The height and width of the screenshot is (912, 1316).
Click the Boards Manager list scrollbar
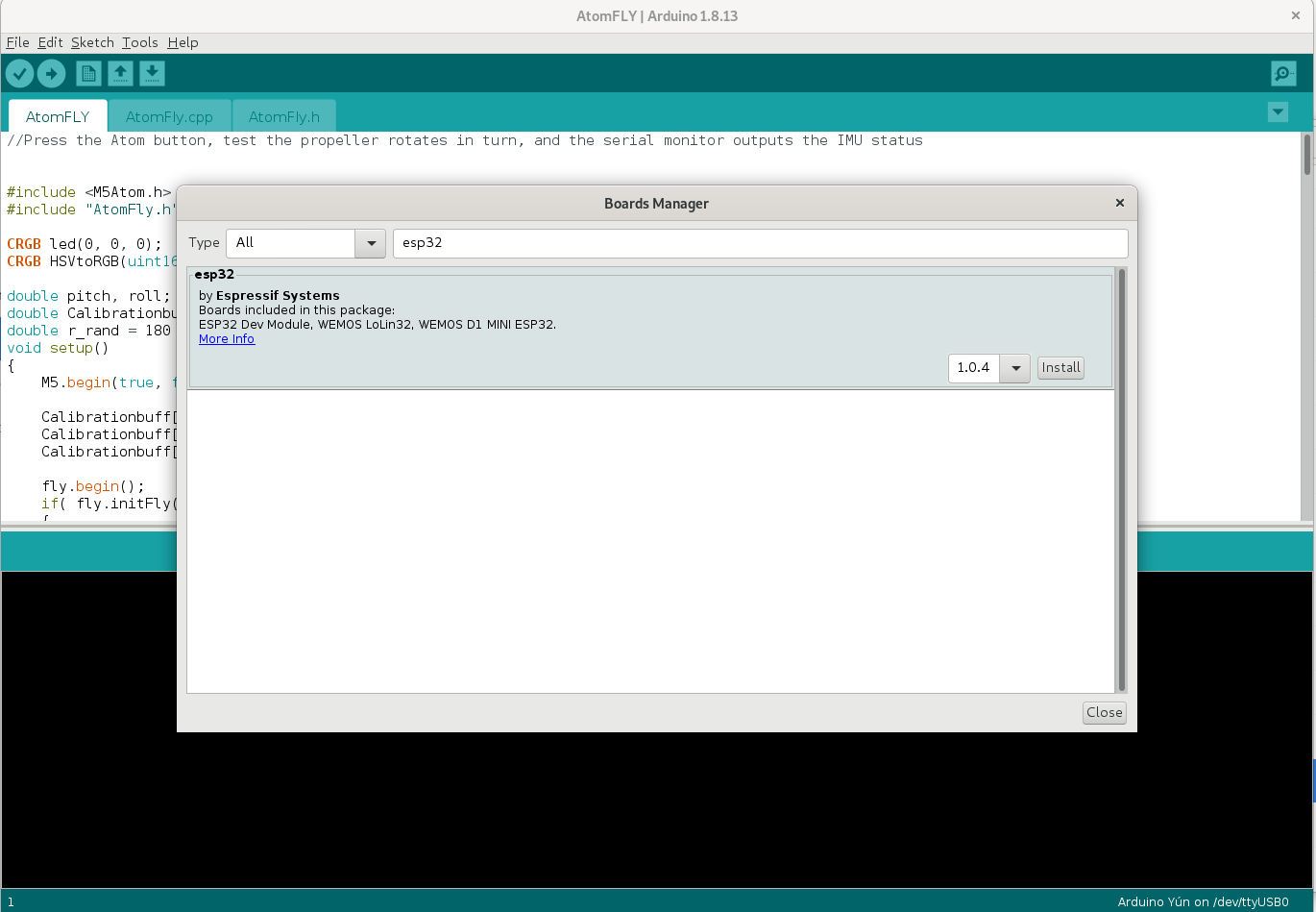point(1121,481)
